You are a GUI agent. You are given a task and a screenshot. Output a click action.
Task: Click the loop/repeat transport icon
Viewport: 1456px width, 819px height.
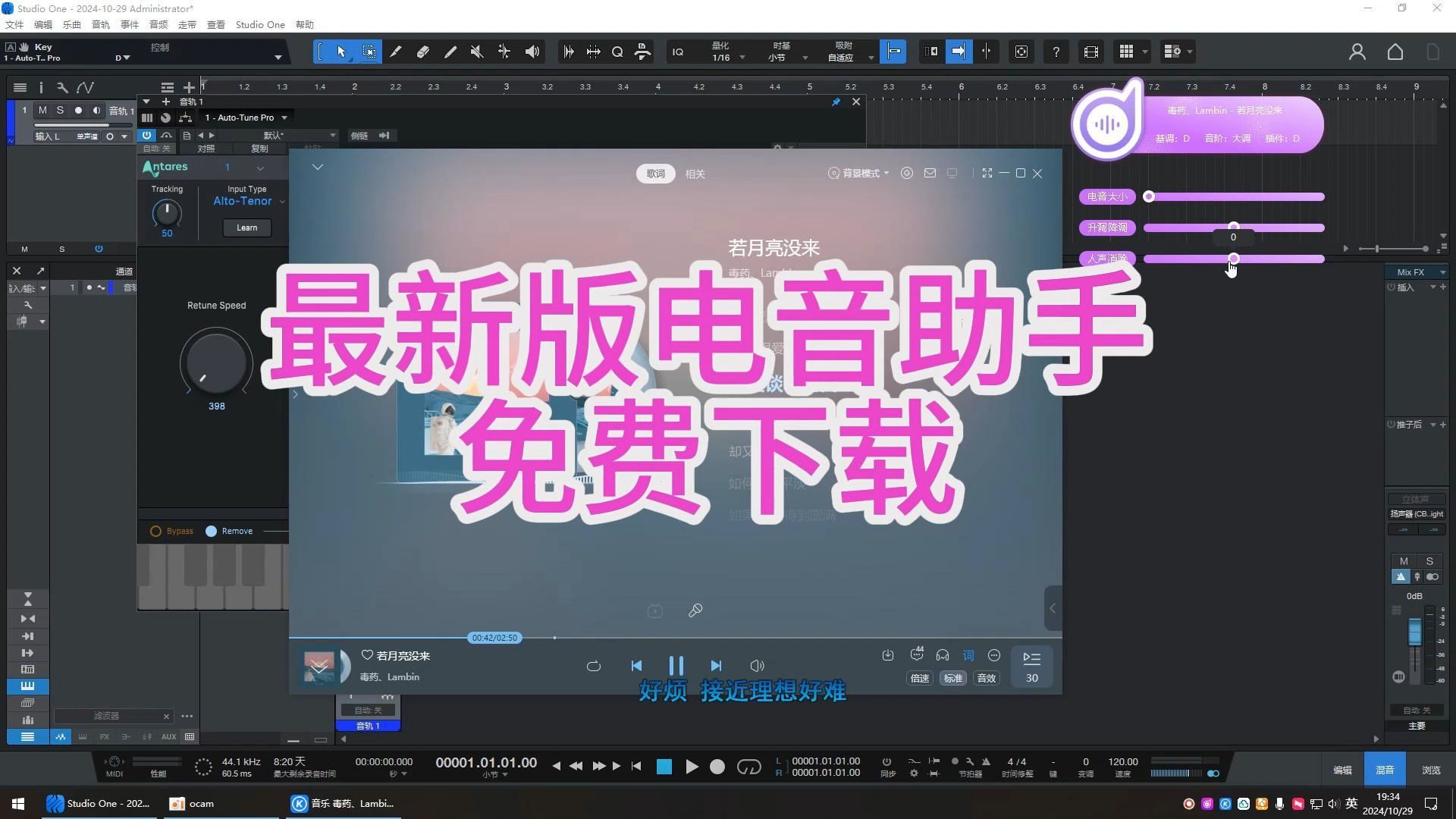[749, 766]
